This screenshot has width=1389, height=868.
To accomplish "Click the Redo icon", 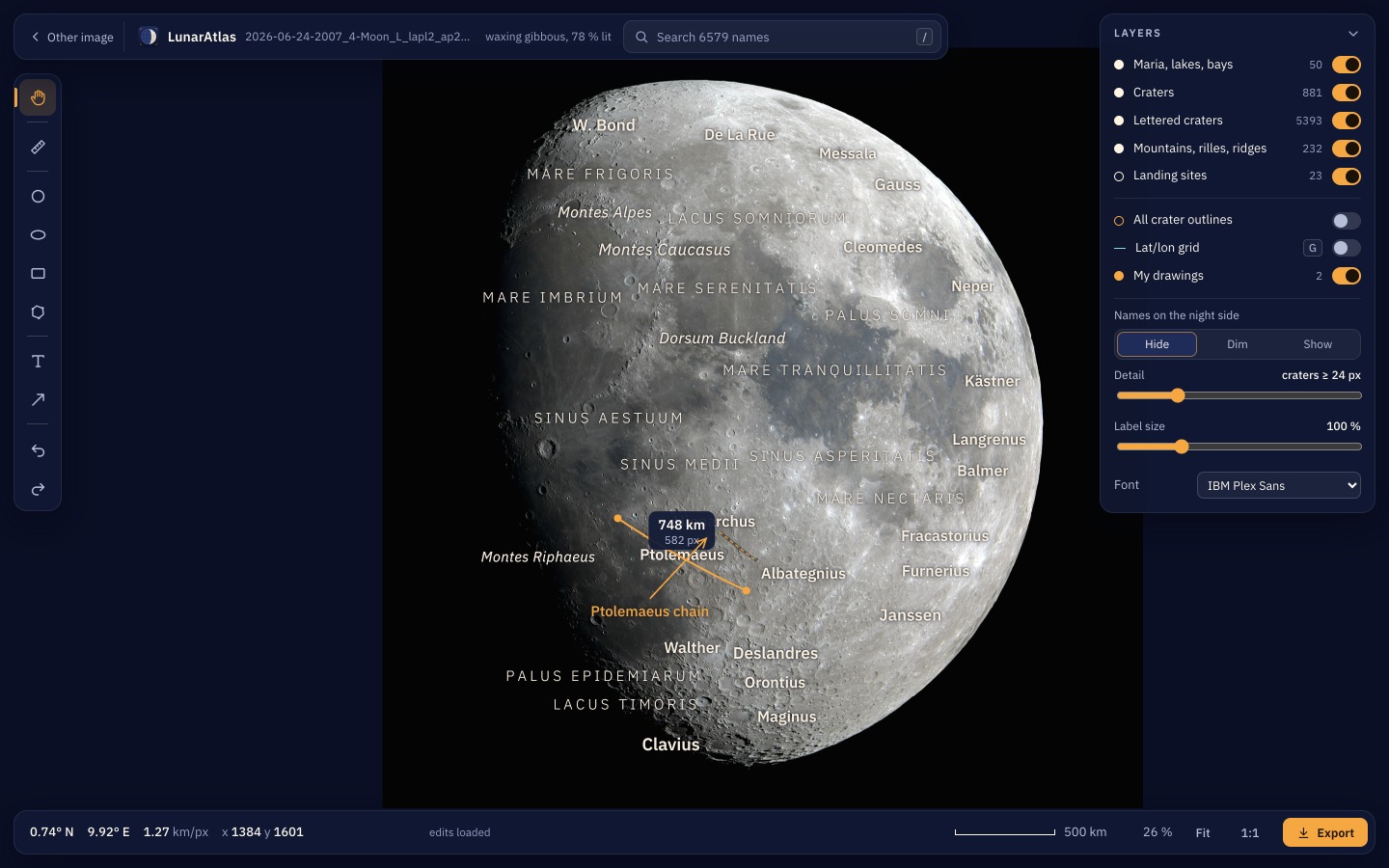I will 38,489.
